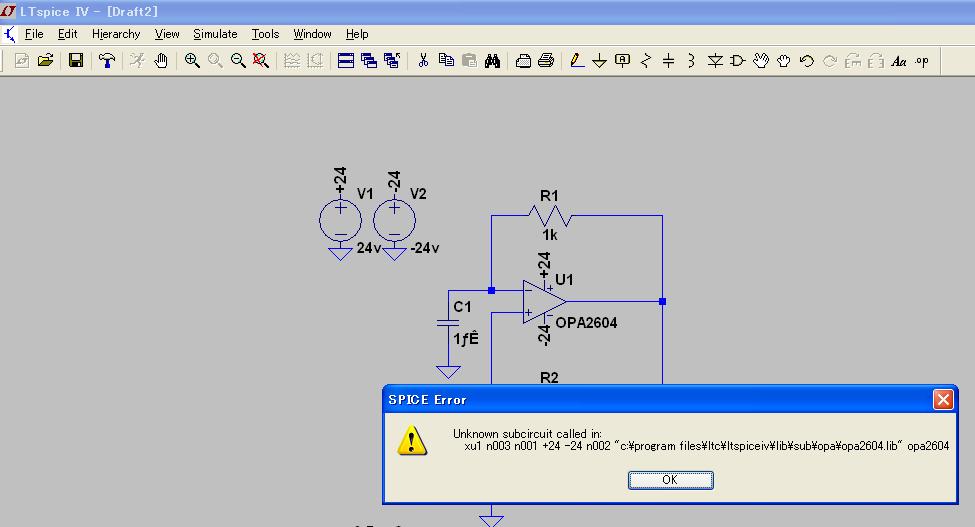Click the R2 label text
Image resolution: width=975 pixels, height=527 pixels.
coord(549,377)
